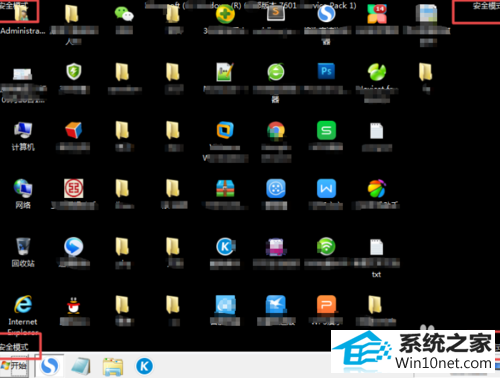Image resolution: width=500 pixels, height=378 pixels.
Task: Open the Sublime Text S icon
Action: [276, 13]
